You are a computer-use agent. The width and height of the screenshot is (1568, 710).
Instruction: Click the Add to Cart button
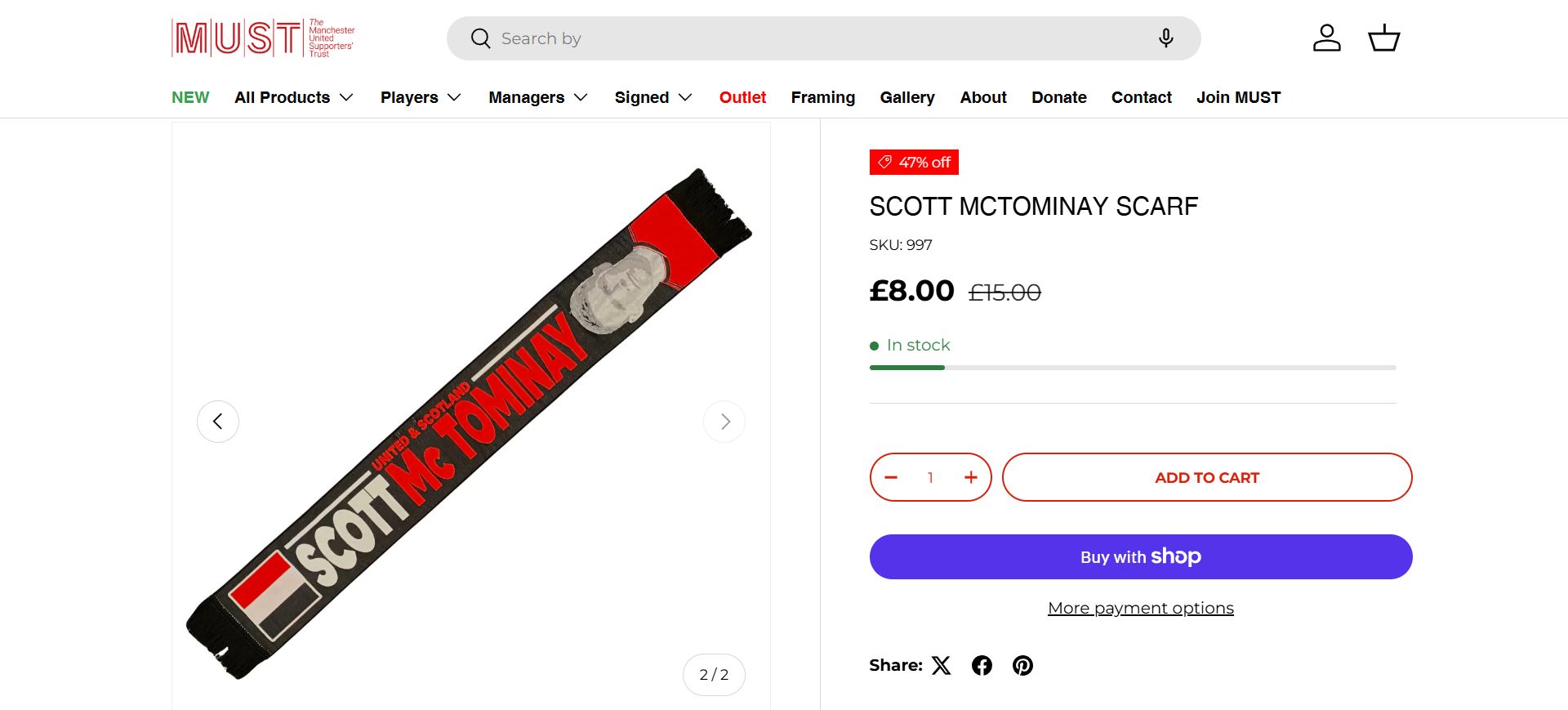[1207, 477]
